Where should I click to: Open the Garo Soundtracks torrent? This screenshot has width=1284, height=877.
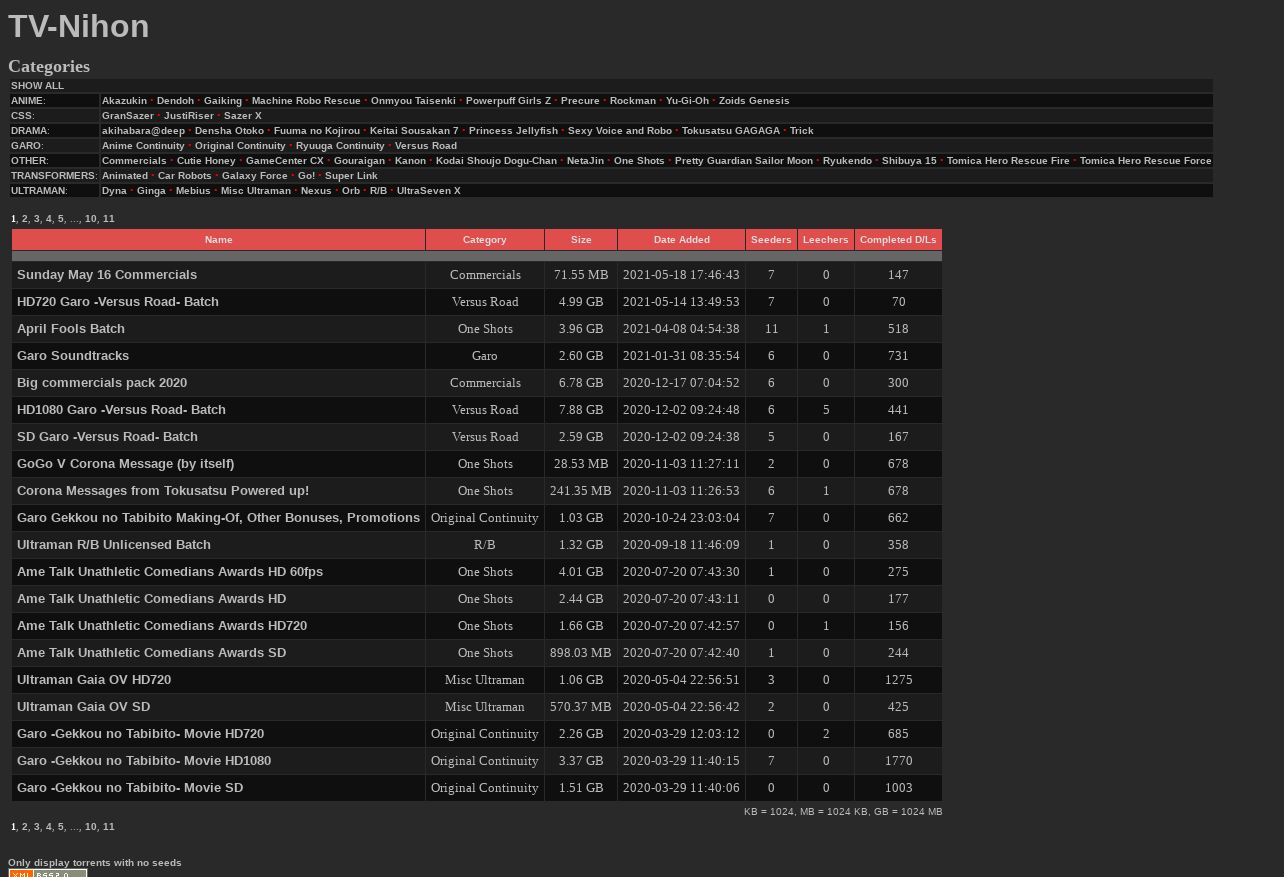point(73,356)
